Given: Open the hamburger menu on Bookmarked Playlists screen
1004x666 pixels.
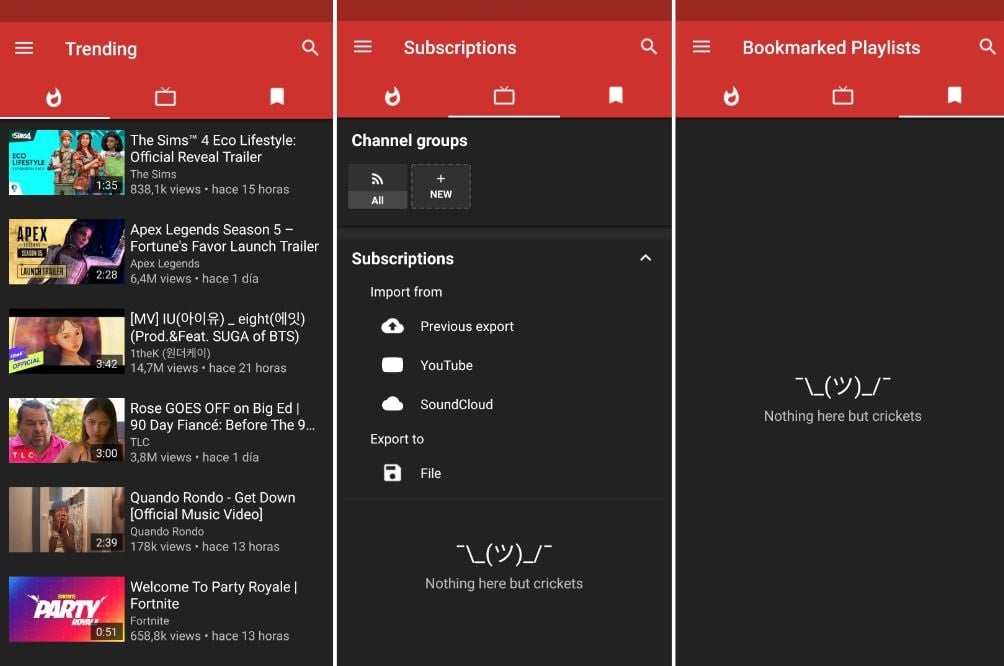Looking at the screenshot, I should click(x=702, y=47).
